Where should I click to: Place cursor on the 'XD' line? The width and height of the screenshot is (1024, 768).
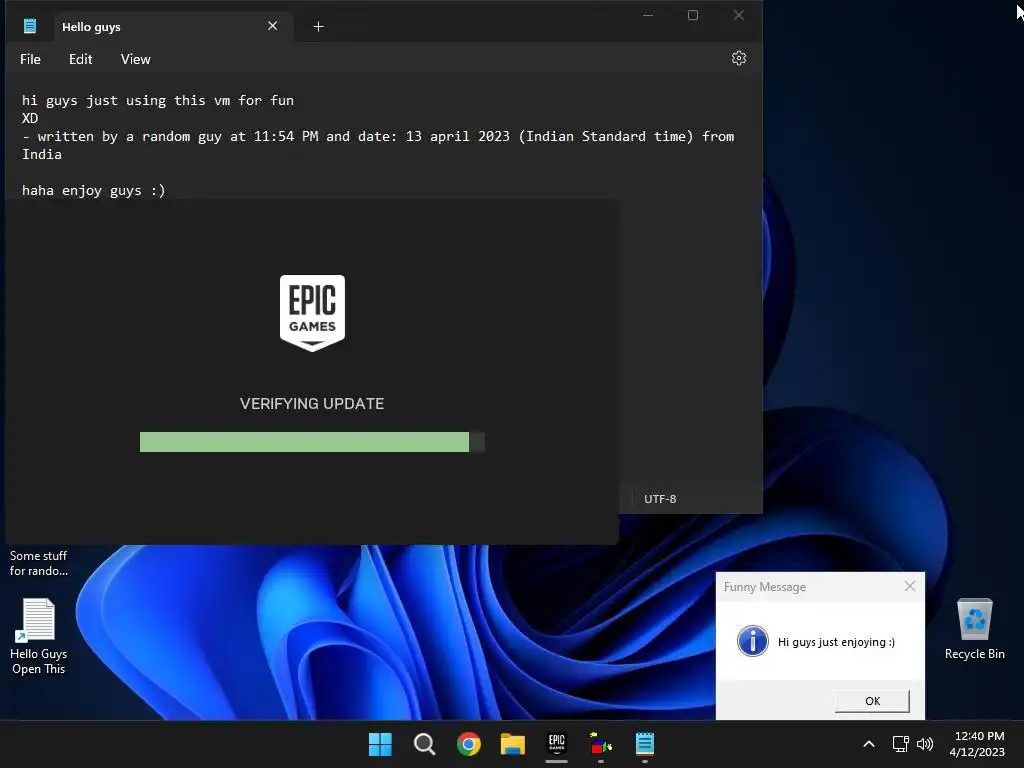(30, 118)
